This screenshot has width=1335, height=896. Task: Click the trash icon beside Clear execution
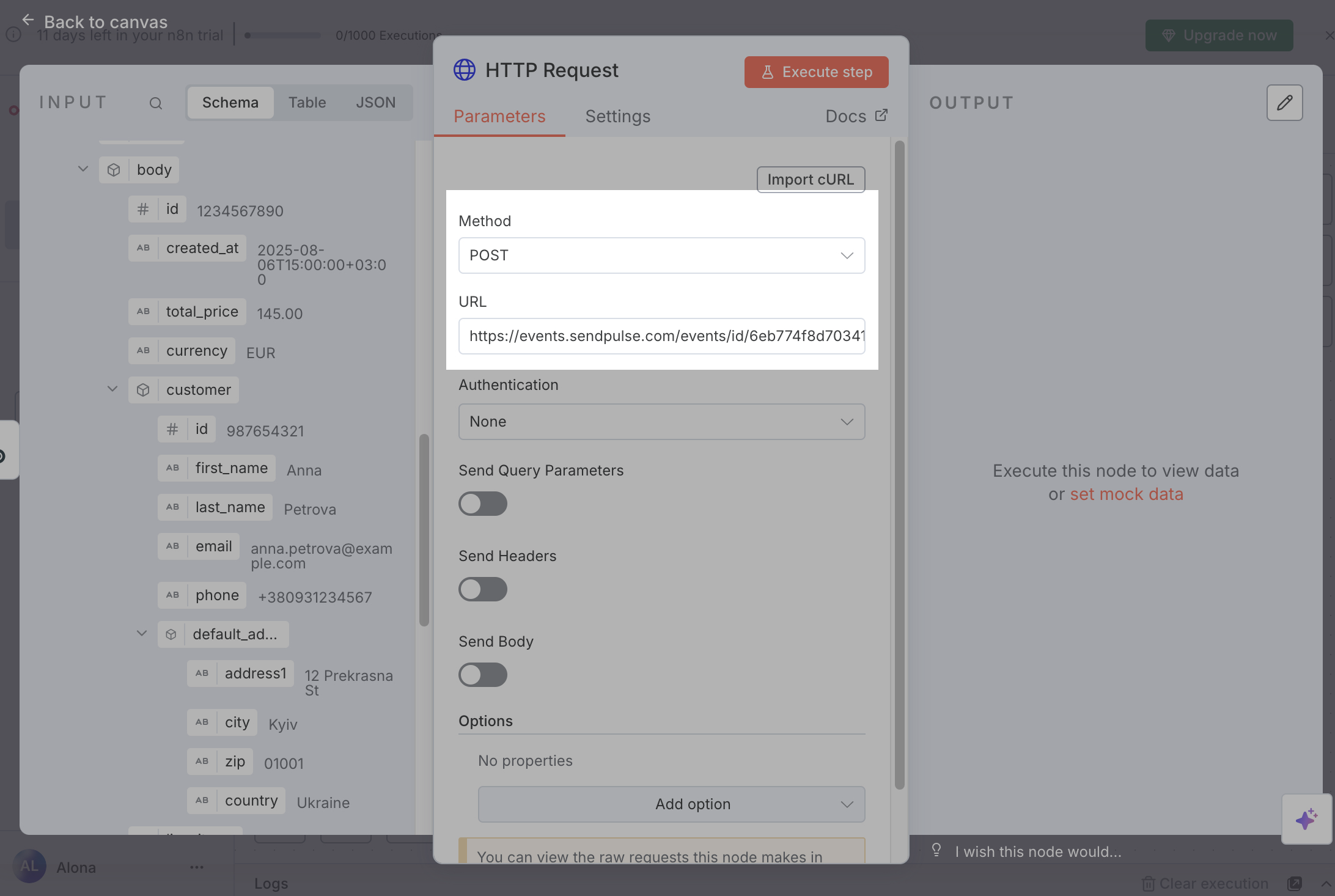[x=1148, y=884]
